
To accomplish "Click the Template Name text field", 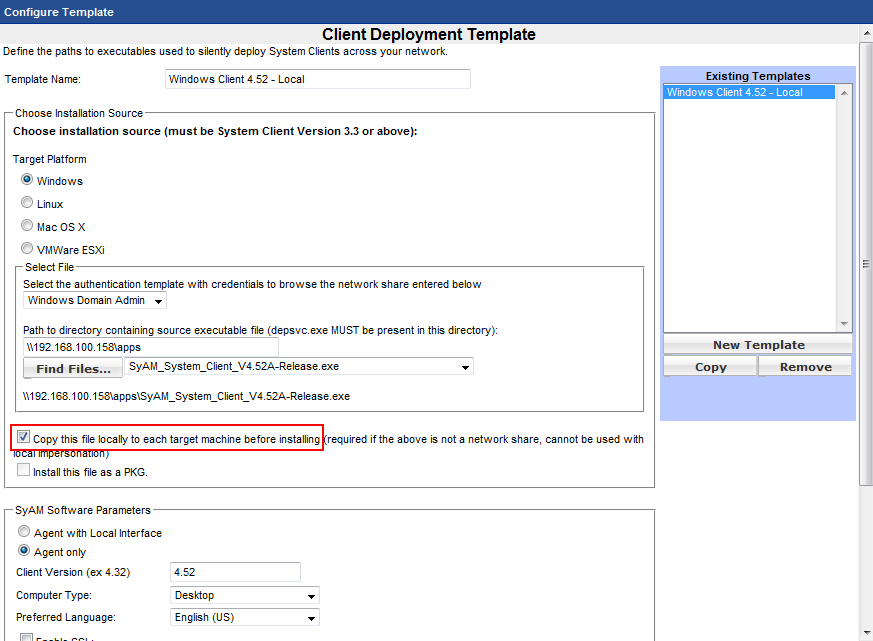I will [x=317, y=79].
